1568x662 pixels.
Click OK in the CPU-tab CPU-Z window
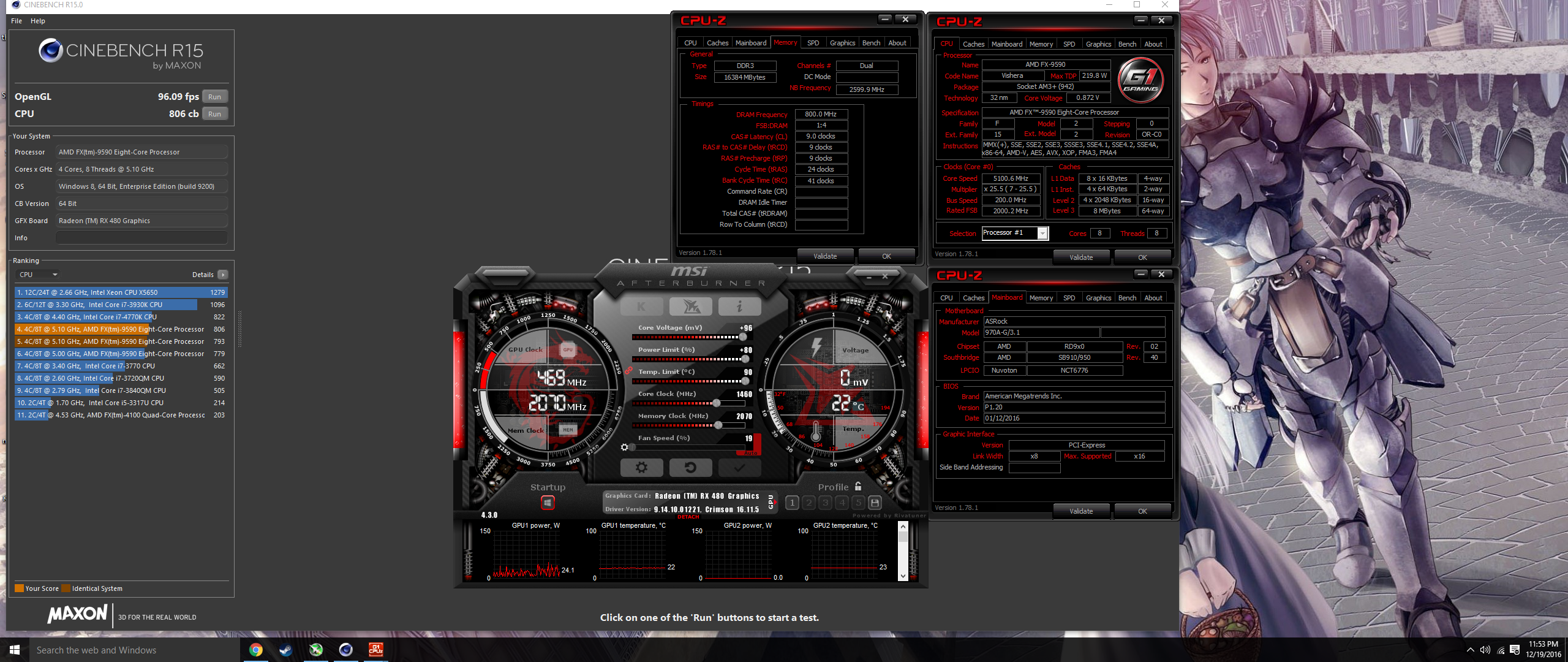pyautogui.click(x=1142, y=257)
